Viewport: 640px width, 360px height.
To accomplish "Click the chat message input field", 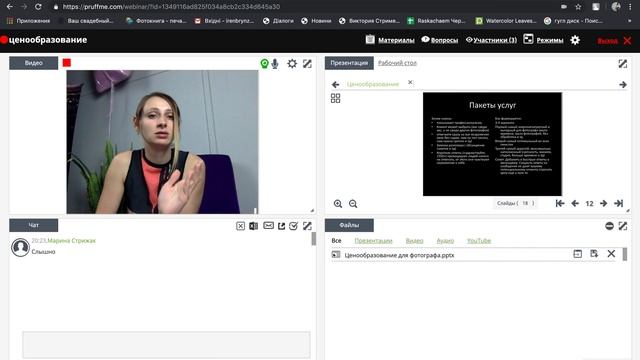I will 166,345.
